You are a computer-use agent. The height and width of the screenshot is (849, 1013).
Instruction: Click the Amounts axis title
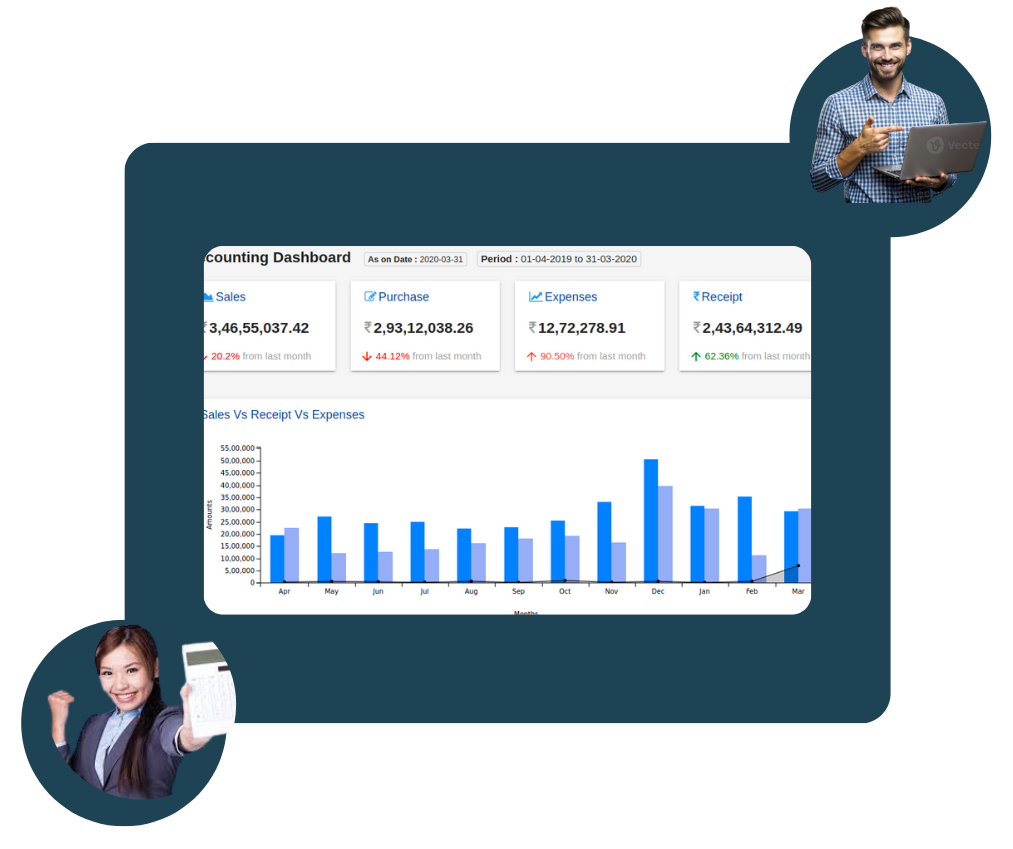tap(209, 515)
